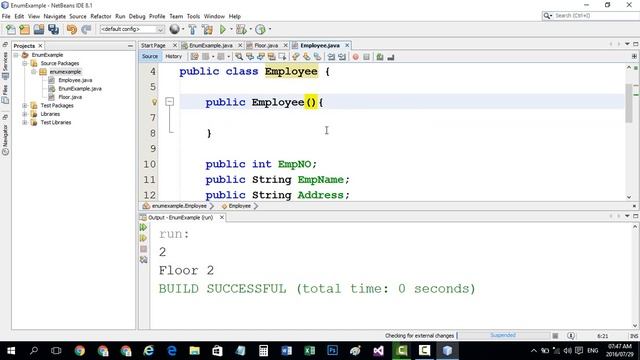This screenshot has width=640, height=360.
Task: Open Photoshop from the taskbar
Action: tap(332, 351)
